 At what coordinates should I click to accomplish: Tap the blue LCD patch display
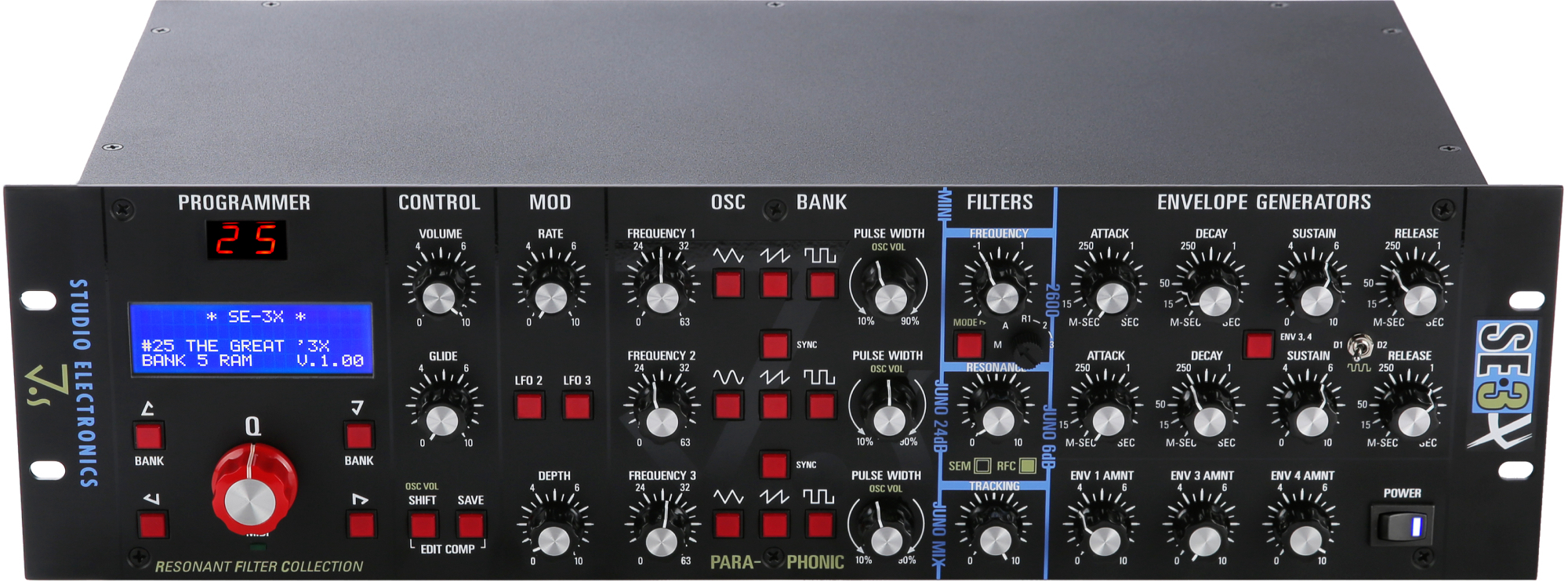point(251,340)
